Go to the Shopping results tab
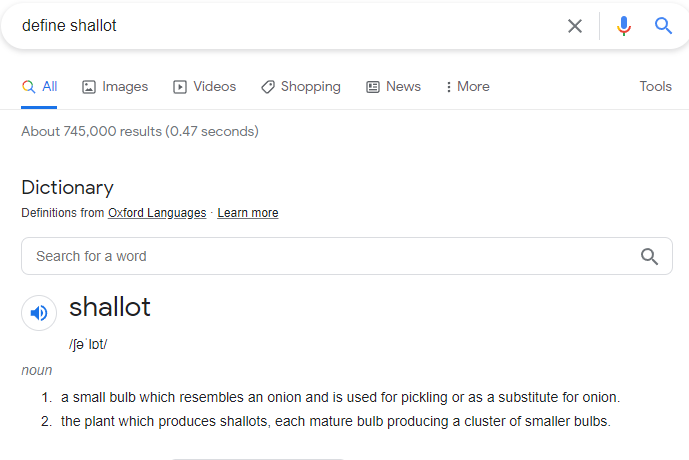Viewport: 689px width, 460px height. pos(301,87)
